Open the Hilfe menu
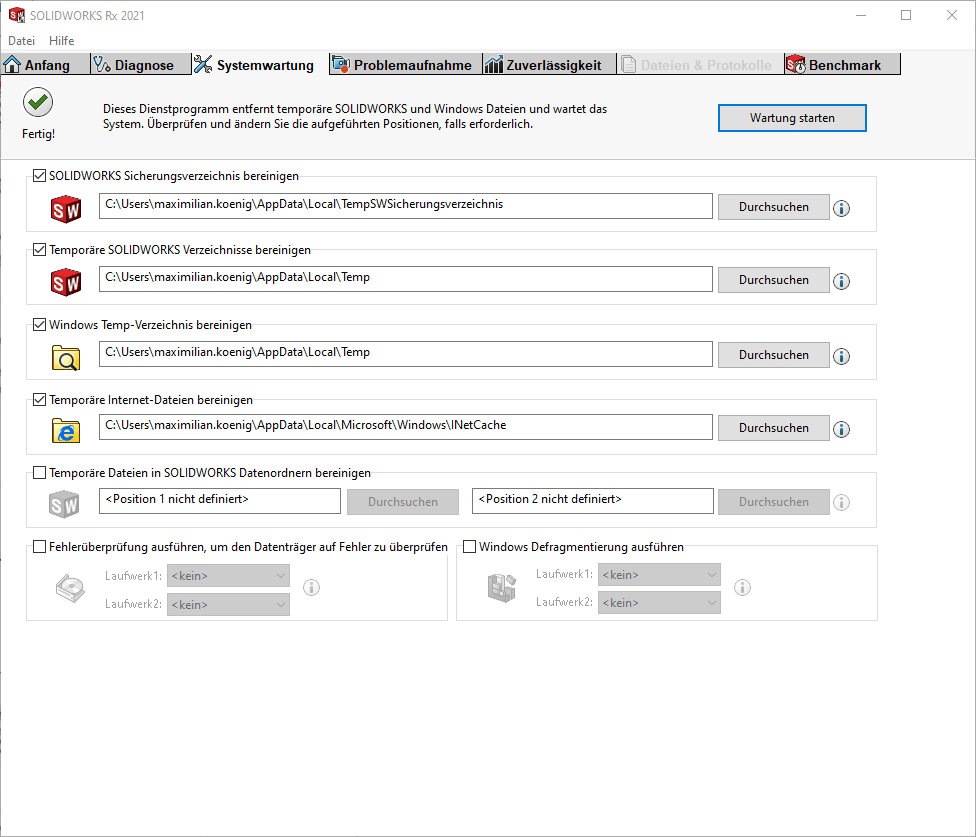This screenshot has width=976, height=837. point(61,41)
